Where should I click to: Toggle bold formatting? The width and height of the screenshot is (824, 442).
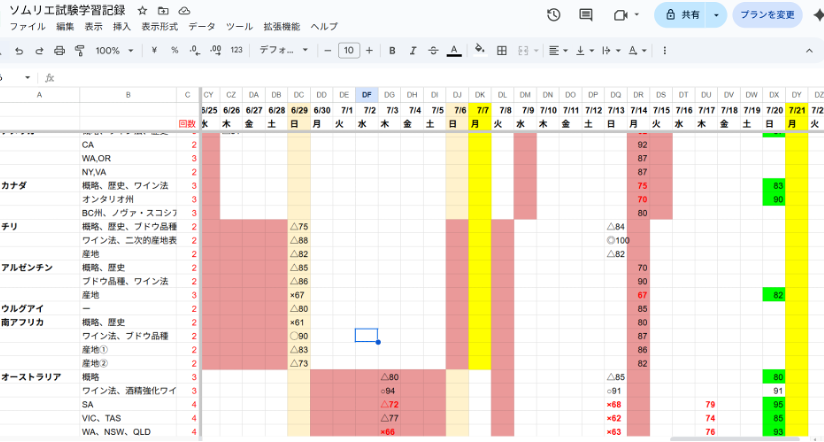click(392, 50)
